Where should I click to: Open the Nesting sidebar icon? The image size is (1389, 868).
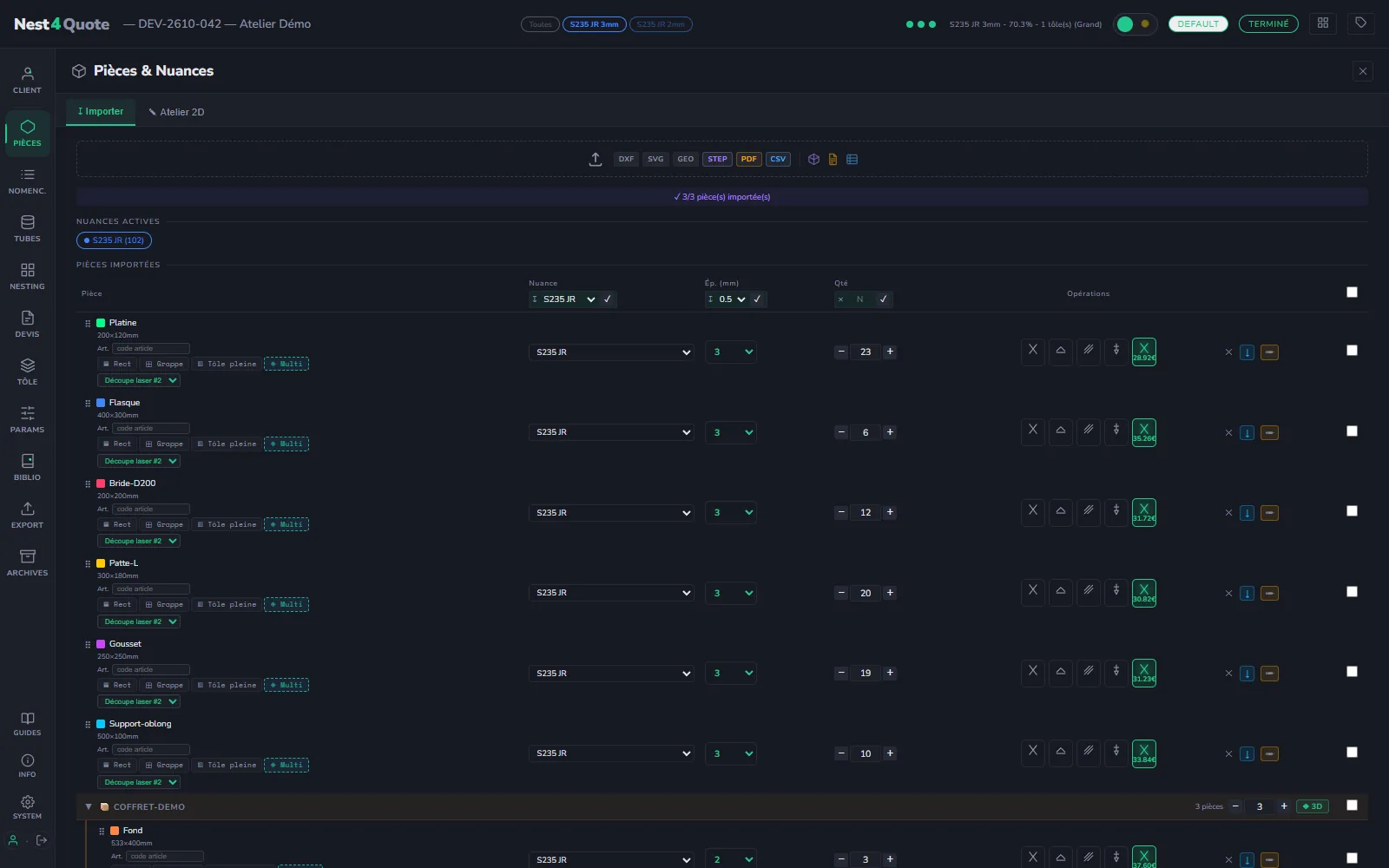27,277
